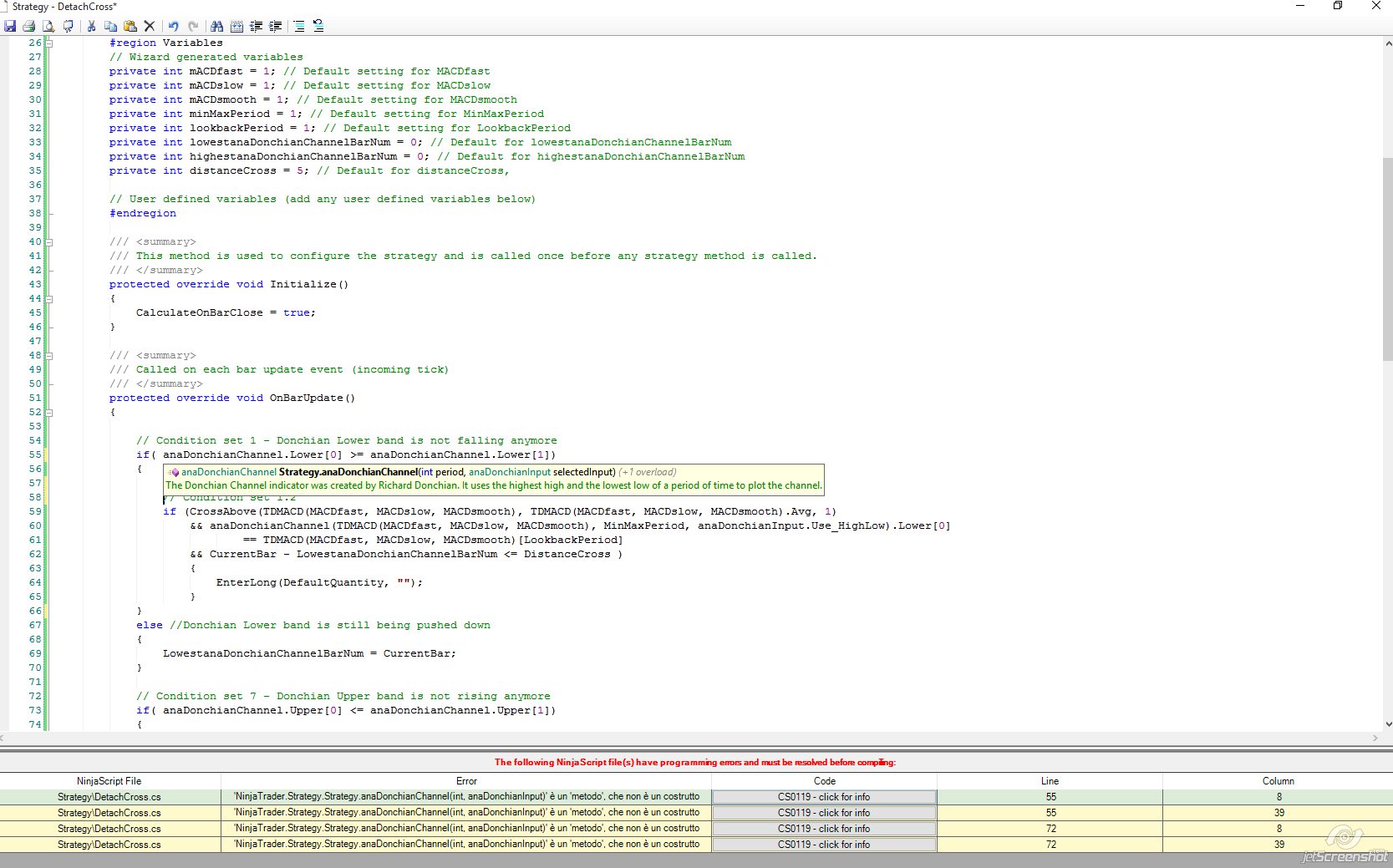Screen dimensions: 1393x868
Task: Open Print Preview from toolbar
Action: pyautogui.click(x=48, y=26)
